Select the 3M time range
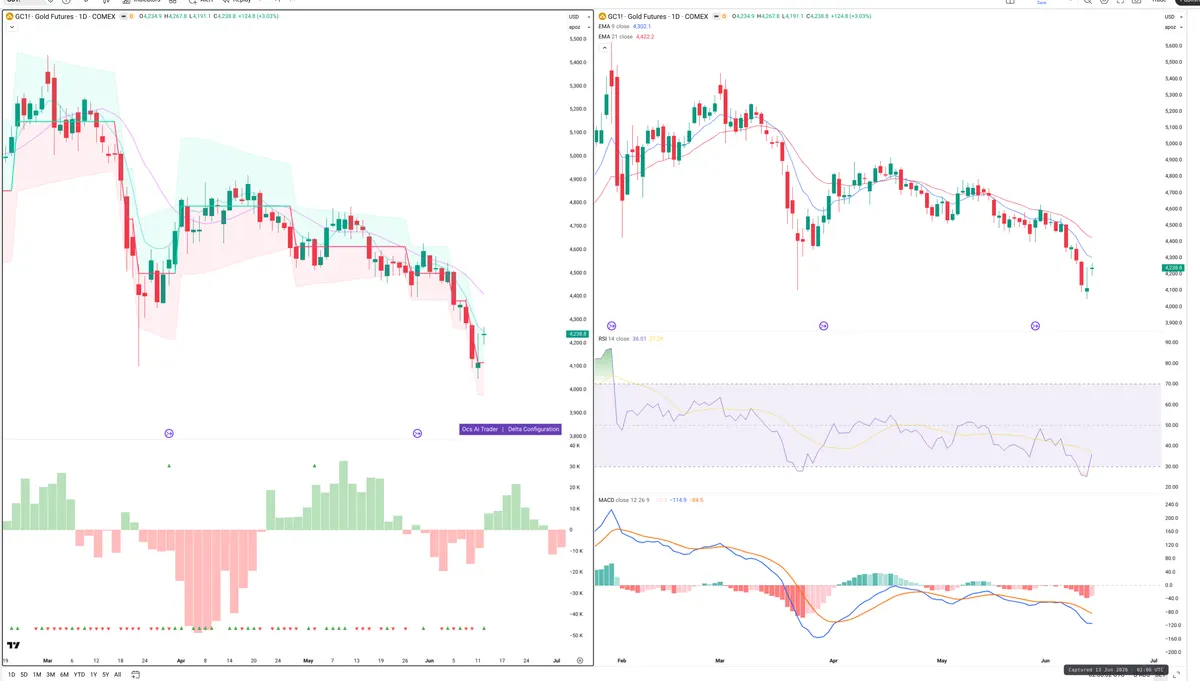1200x681 pixels. 51,674
